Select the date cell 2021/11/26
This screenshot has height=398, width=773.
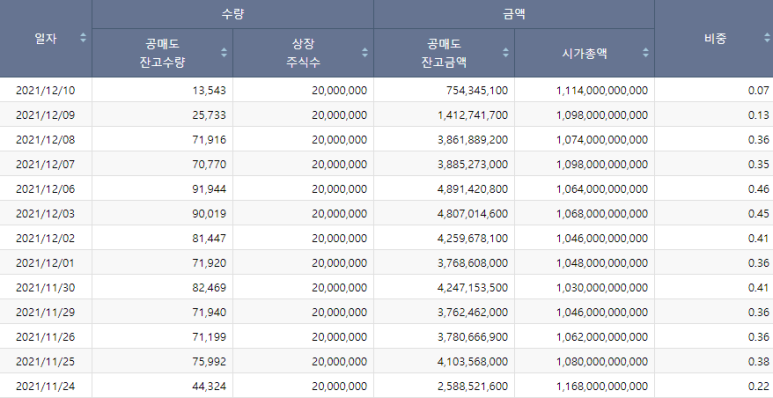click(45, 337)
